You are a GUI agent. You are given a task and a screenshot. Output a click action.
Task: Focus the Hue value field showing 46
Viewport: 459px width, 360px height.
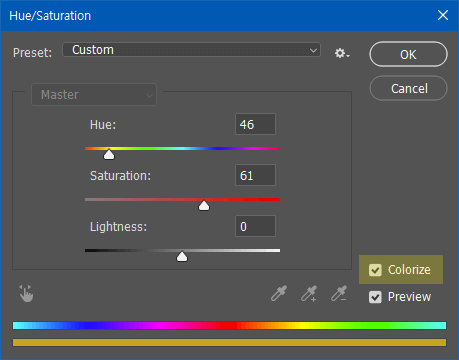pyautogui.click(x=255, y=124)
